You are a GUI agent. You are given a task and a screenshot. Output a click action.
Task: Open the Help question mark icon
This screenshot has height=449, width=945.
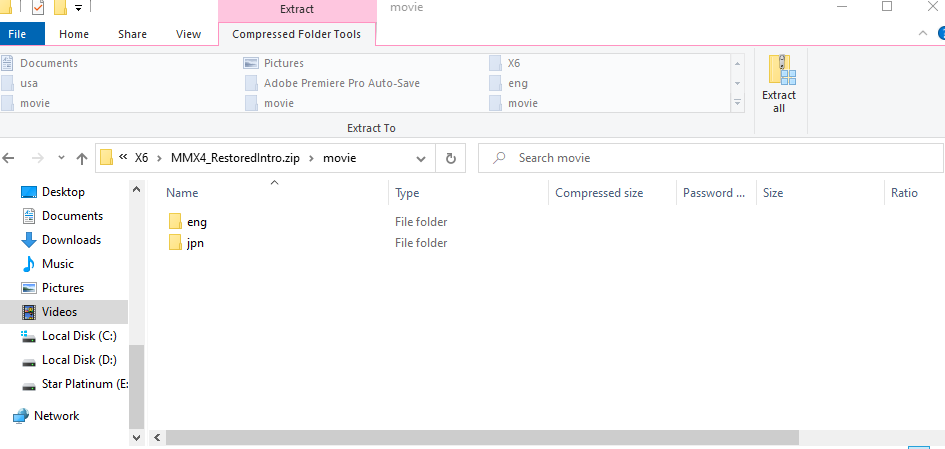(939, 34)
